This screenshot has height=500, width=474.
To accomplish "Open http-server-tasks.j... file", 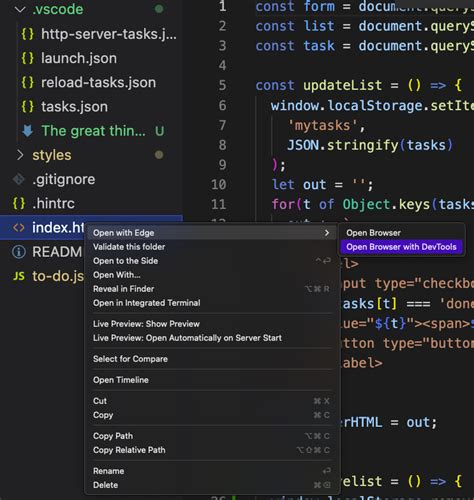I will click(109, 34).
